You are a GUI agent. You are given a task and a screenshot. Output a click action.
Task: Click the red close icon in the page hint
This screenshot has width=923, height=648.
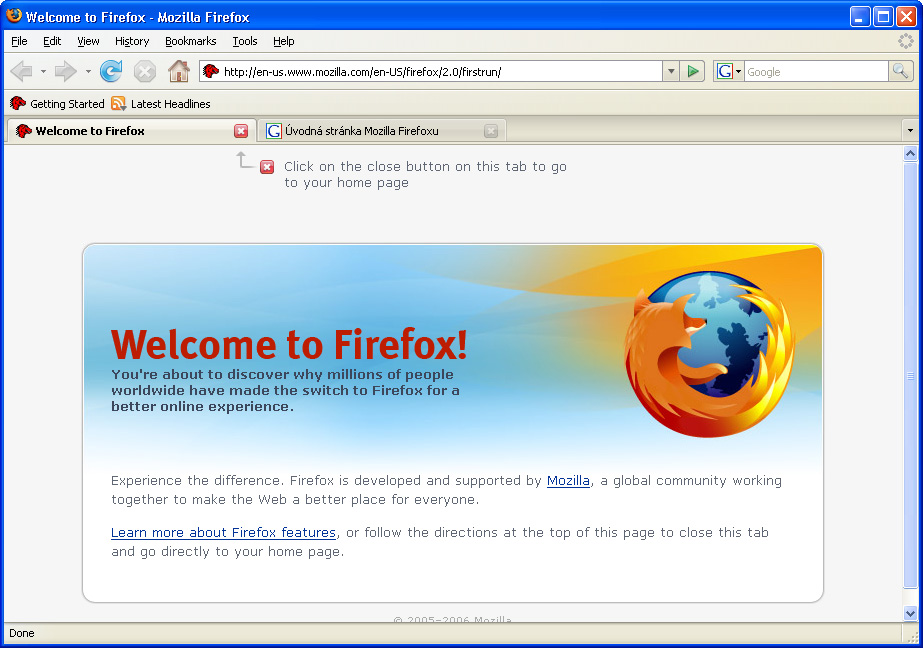point(267,167)
